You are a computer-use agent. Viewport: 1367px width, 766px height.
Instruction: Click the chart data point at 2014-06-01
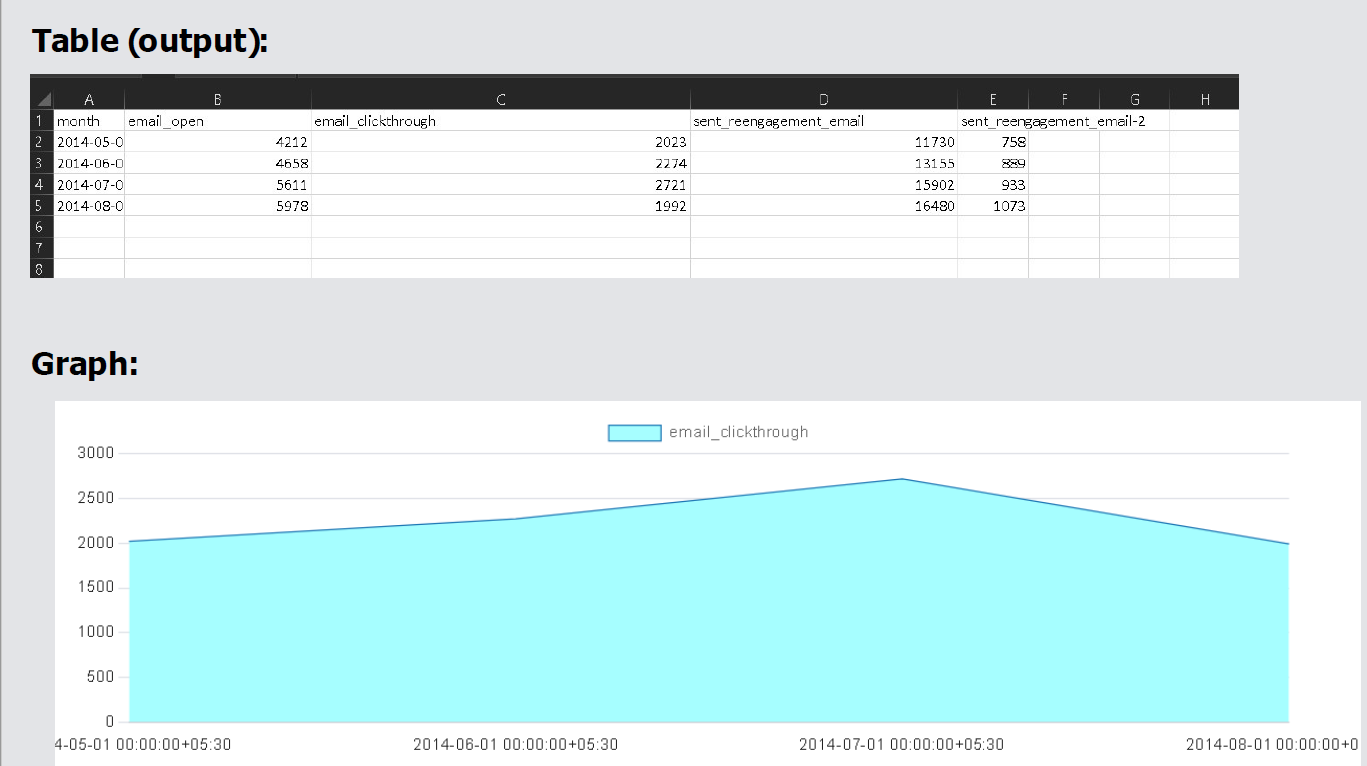pos(515,519)
